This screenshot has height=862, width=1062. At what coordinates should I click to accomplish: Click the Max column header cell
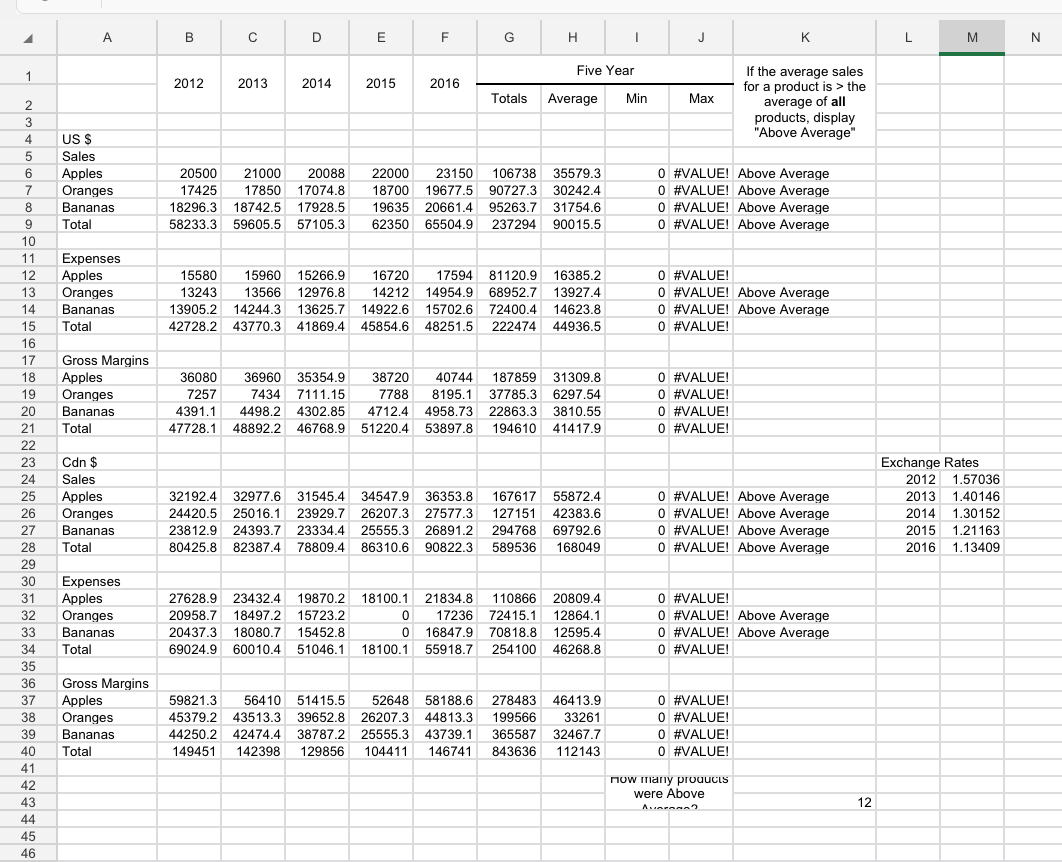pyautogui.click(x=699, y=98)
